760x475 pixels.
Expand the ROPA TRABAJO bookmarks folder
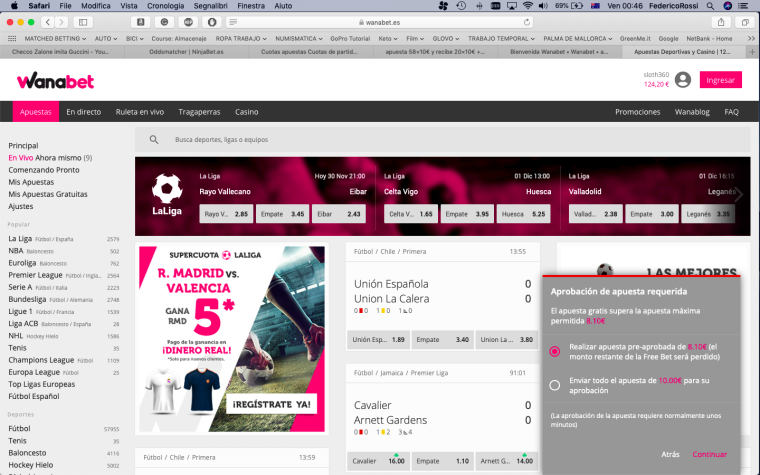241,38
